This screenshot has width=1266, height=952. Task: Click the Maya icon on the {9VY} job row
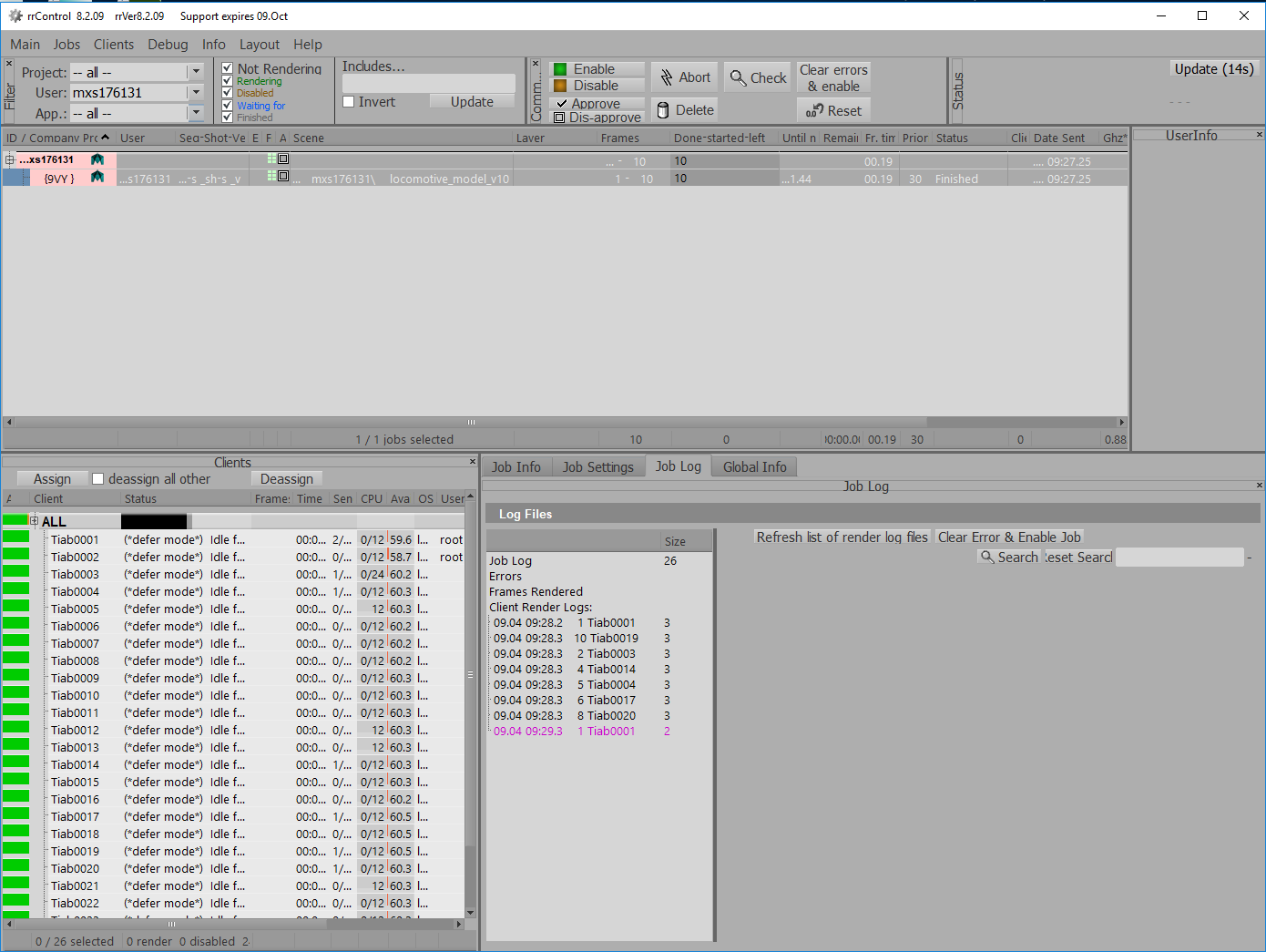point(97,178)
